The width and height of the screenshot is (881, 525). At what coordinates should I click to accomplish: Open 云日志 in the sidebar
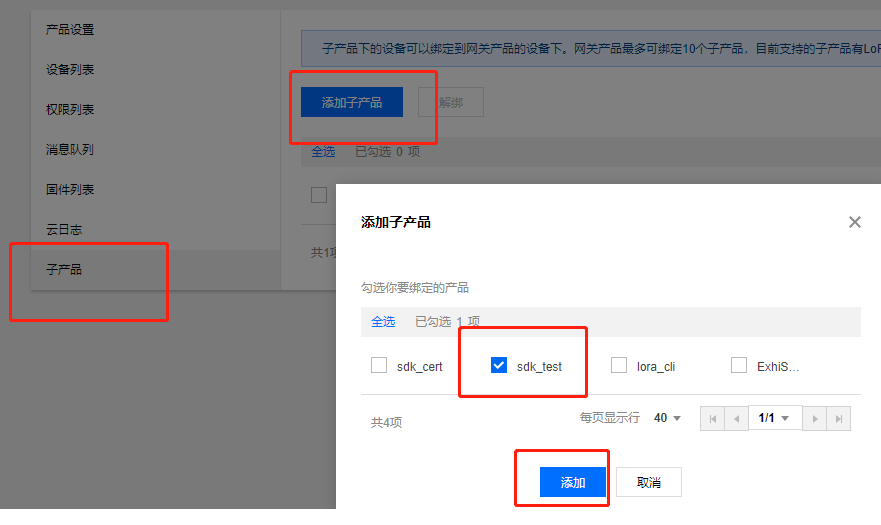pyautogui.click(x=64, y=229)
